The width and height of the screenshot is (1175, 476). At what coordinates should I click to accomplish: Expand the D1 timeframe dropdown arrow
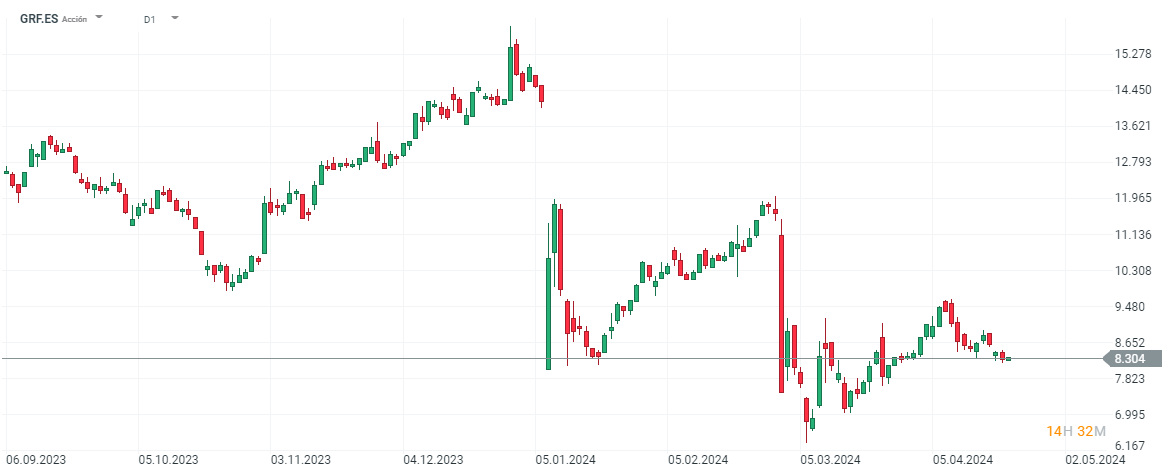pyautogui.click(x=175, y=18)
